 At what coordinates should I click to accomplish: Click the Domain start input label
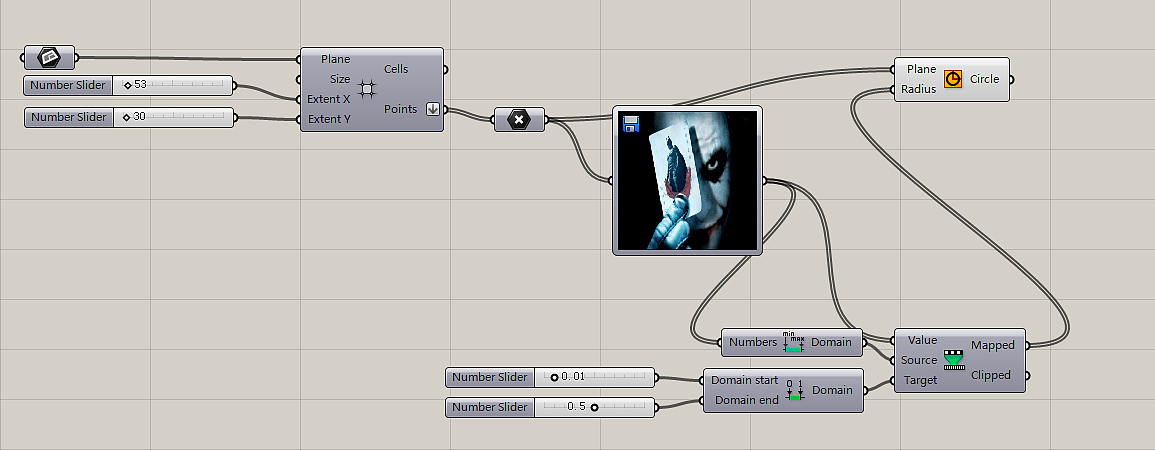[745, 380]
